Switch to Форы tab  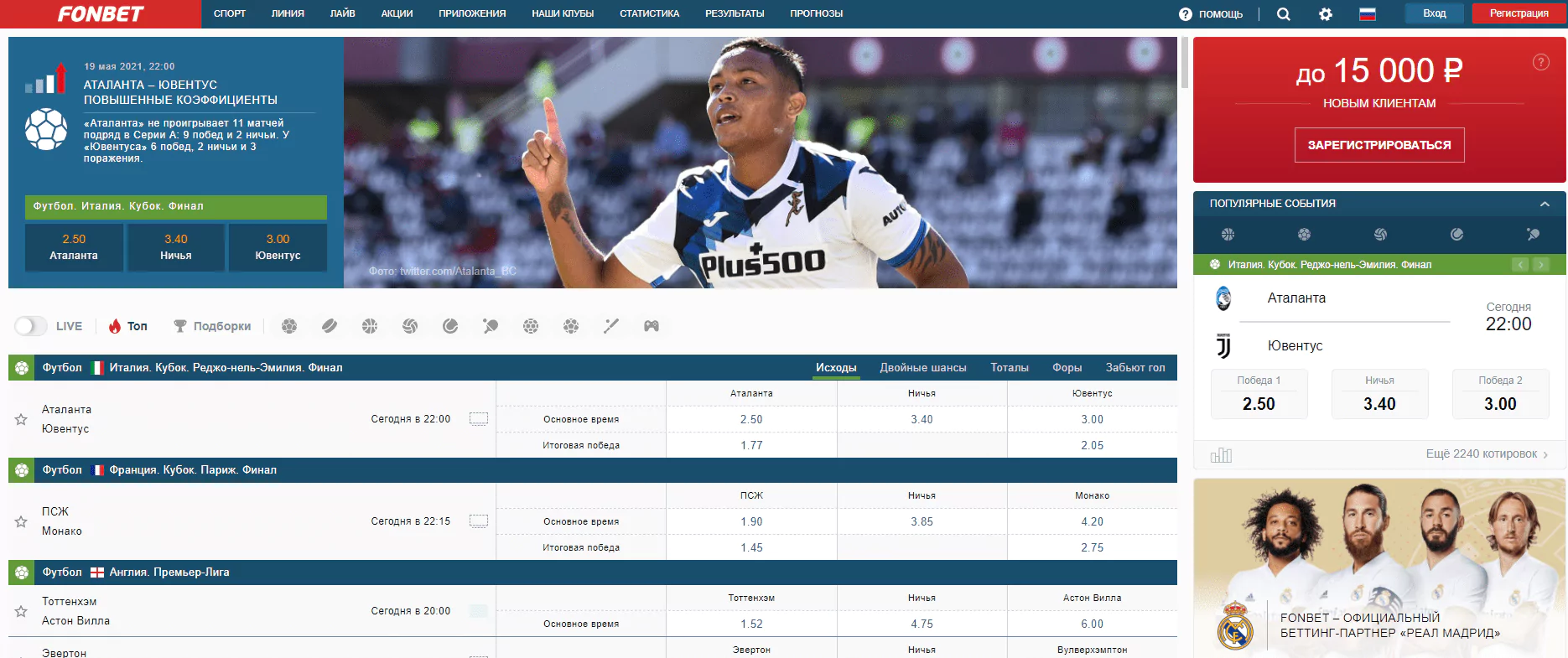[x=1067, y=368]
